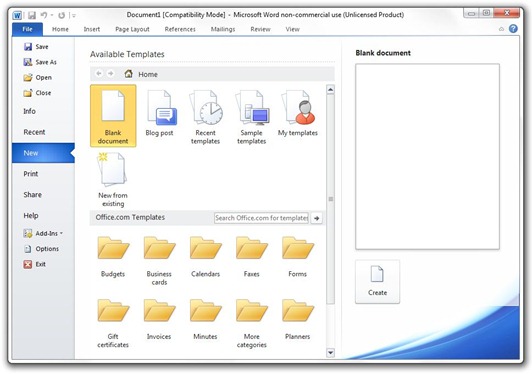532x374 pixels.
Task: Click the Undo icon in title bar
Action: [x=44, y=15]
